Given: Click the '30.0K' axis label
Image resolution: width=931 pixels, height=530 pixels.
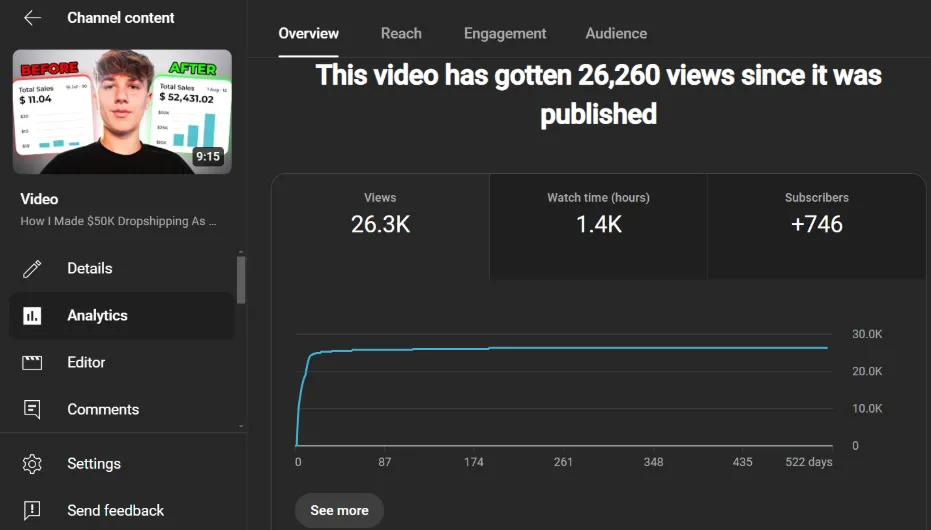Looking at the screenshot, I should tap(867, 334).
